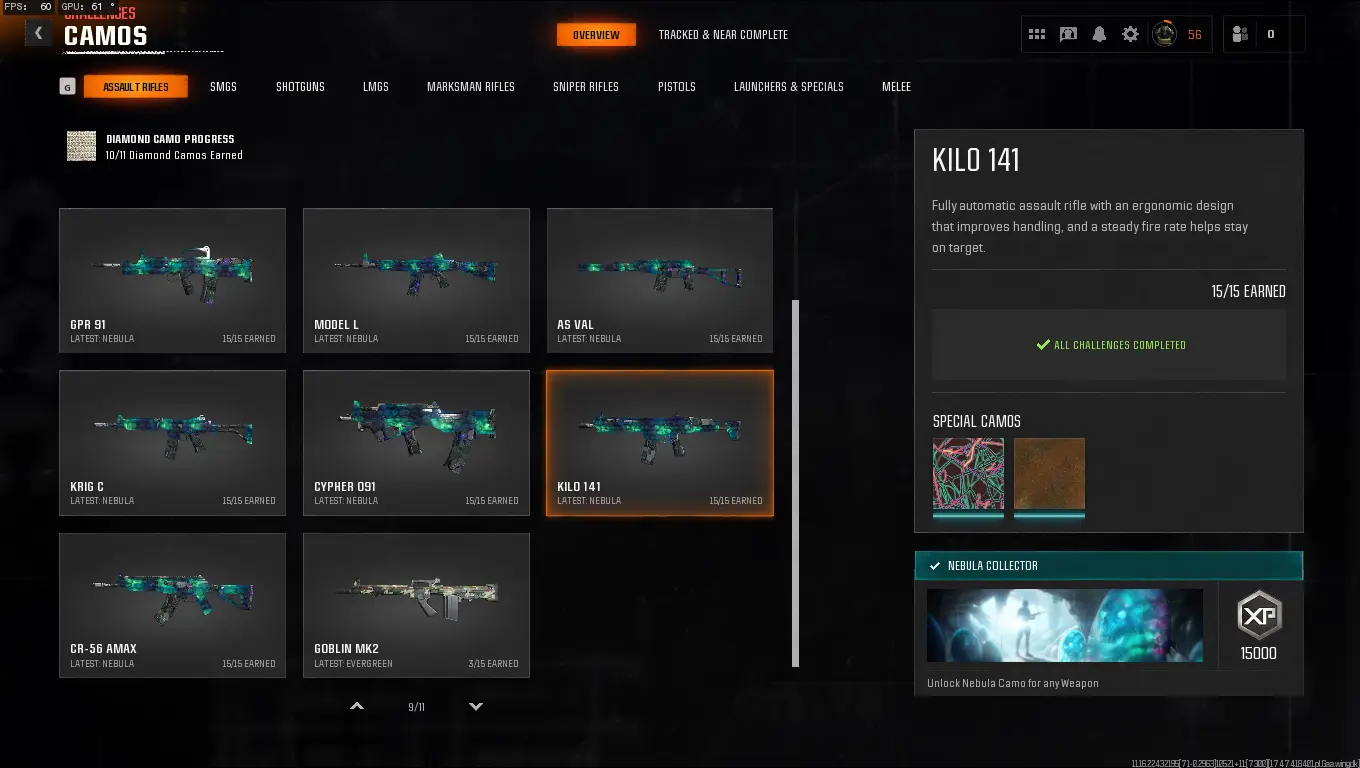Image resolution: width=1360 pixels, height=768 pixels.
Task: Click the G key prompt left of Assault Rifles
Action: (x=67, y=87)
